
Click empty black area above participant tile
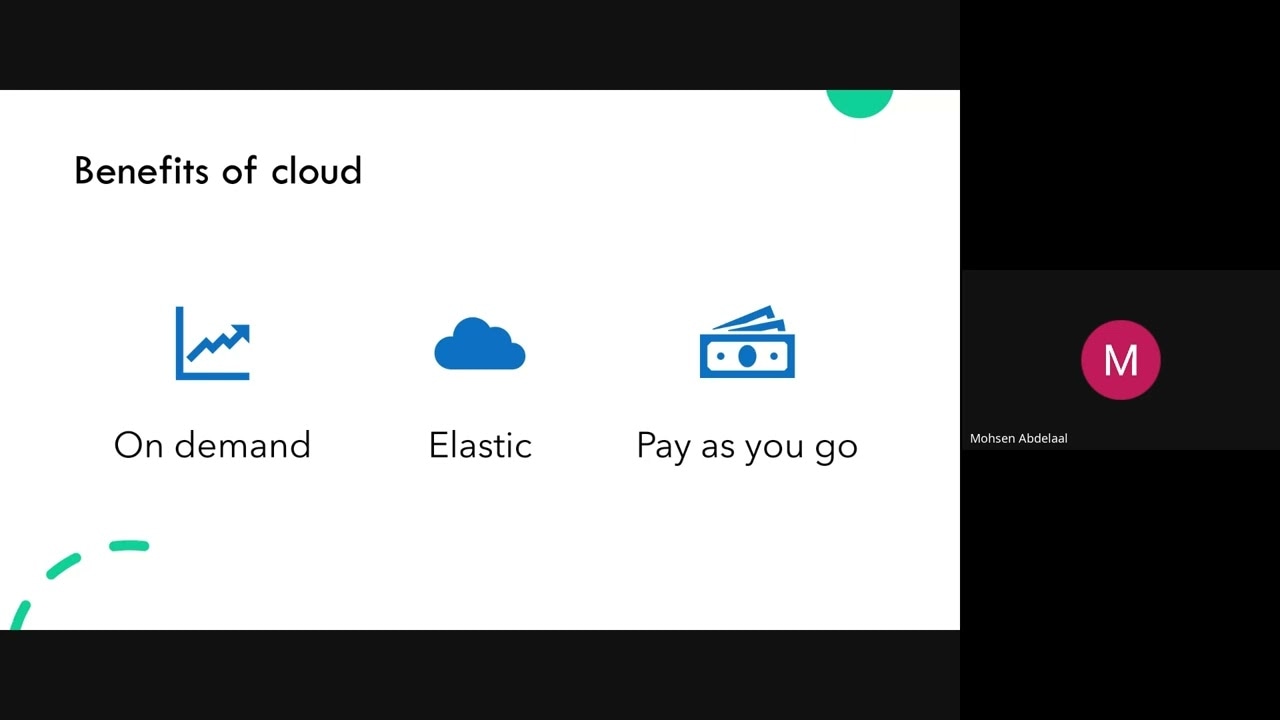pyautogui.click(x=1120, y=135)
